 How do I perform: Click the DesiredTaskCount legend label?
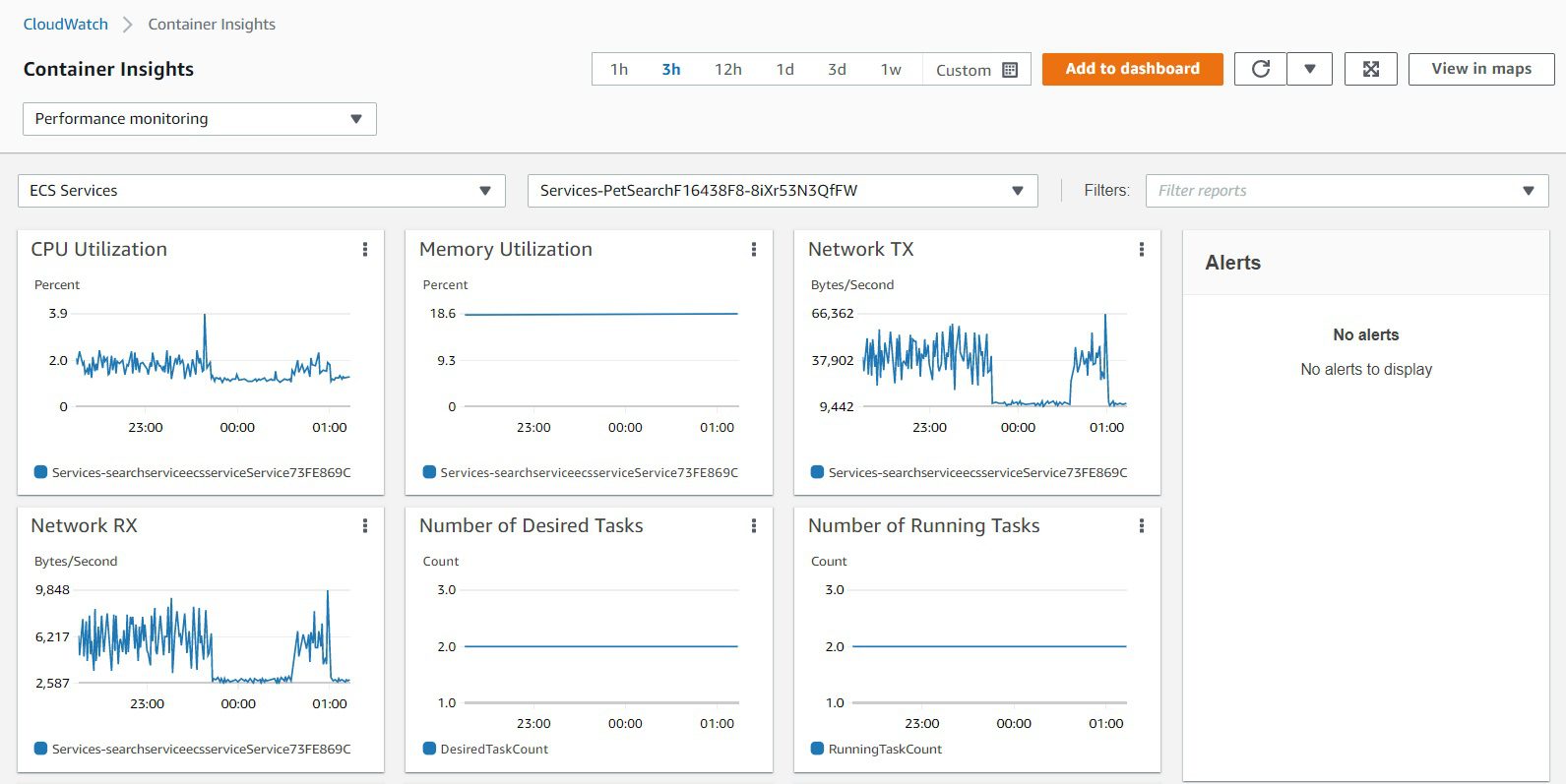[x=494, y=750]
